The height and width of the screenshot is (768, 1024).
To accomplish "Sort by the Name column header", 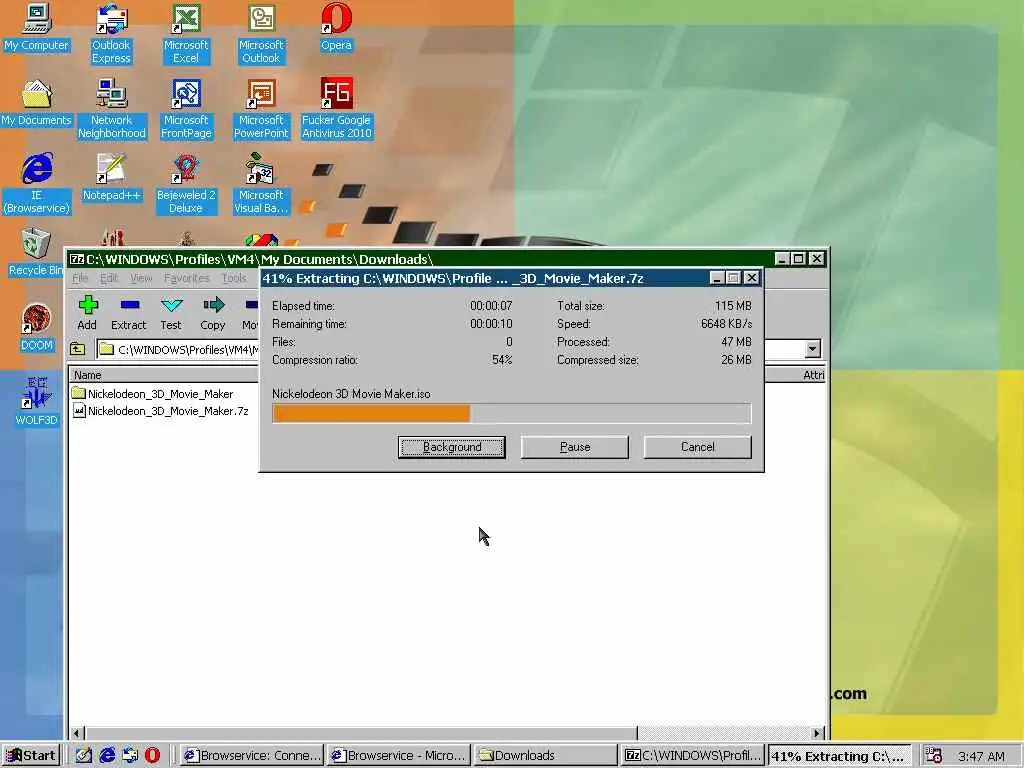I will 163,375.
